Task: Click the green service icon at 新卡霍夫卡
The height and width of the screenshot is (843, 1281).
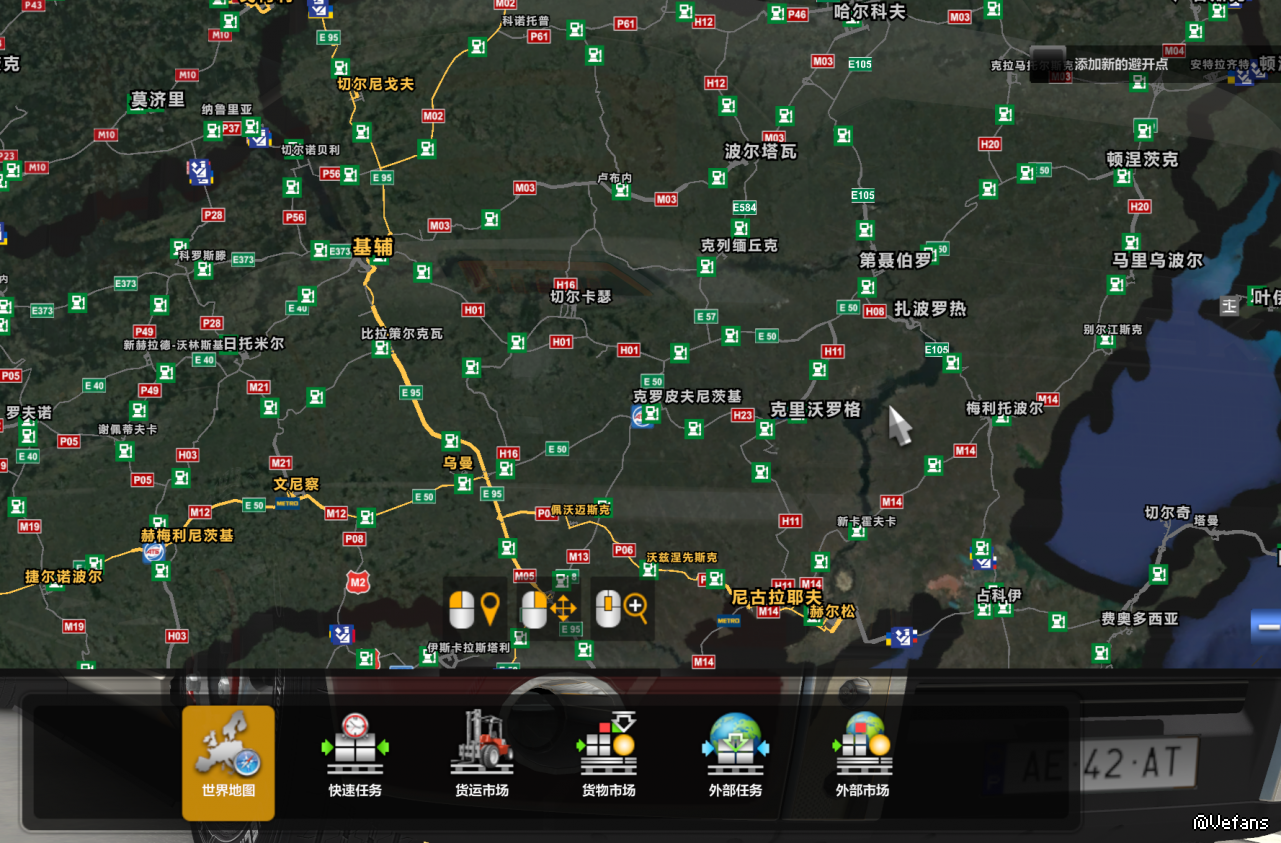Action: tap(857, 531)
